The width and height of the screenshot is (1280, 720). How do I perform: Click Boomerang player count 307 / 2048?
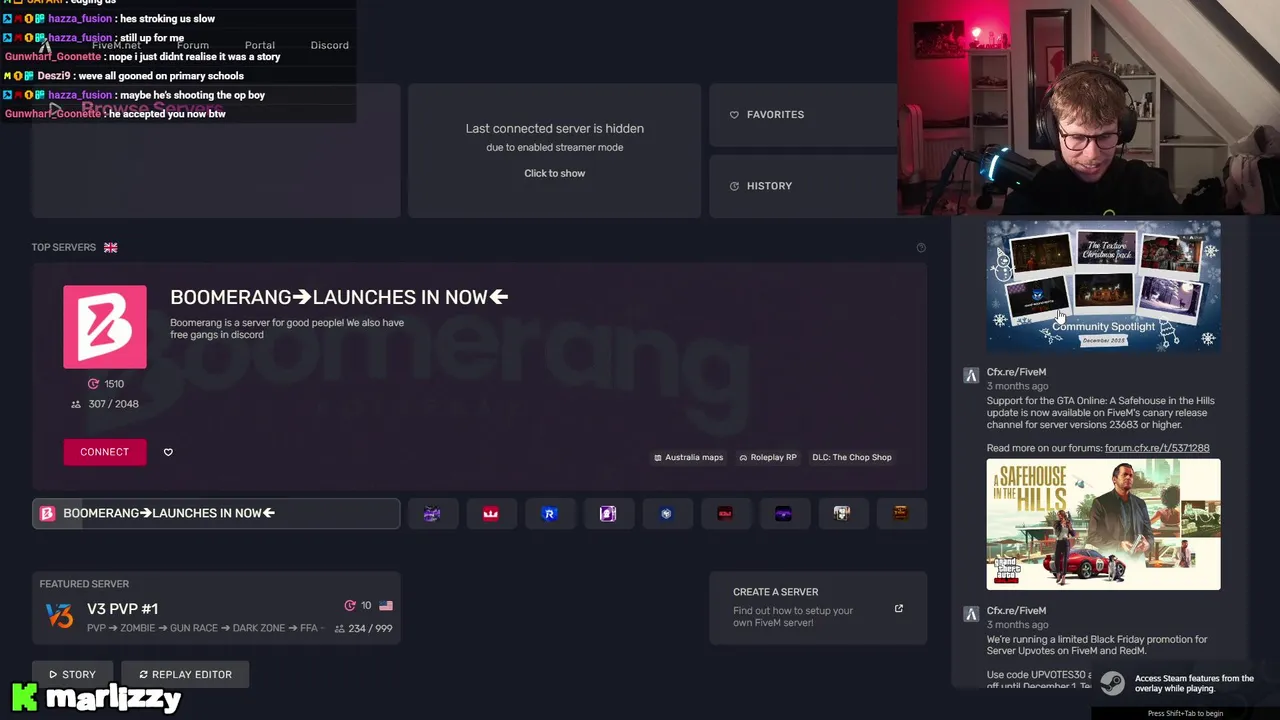tap(105, 404)
